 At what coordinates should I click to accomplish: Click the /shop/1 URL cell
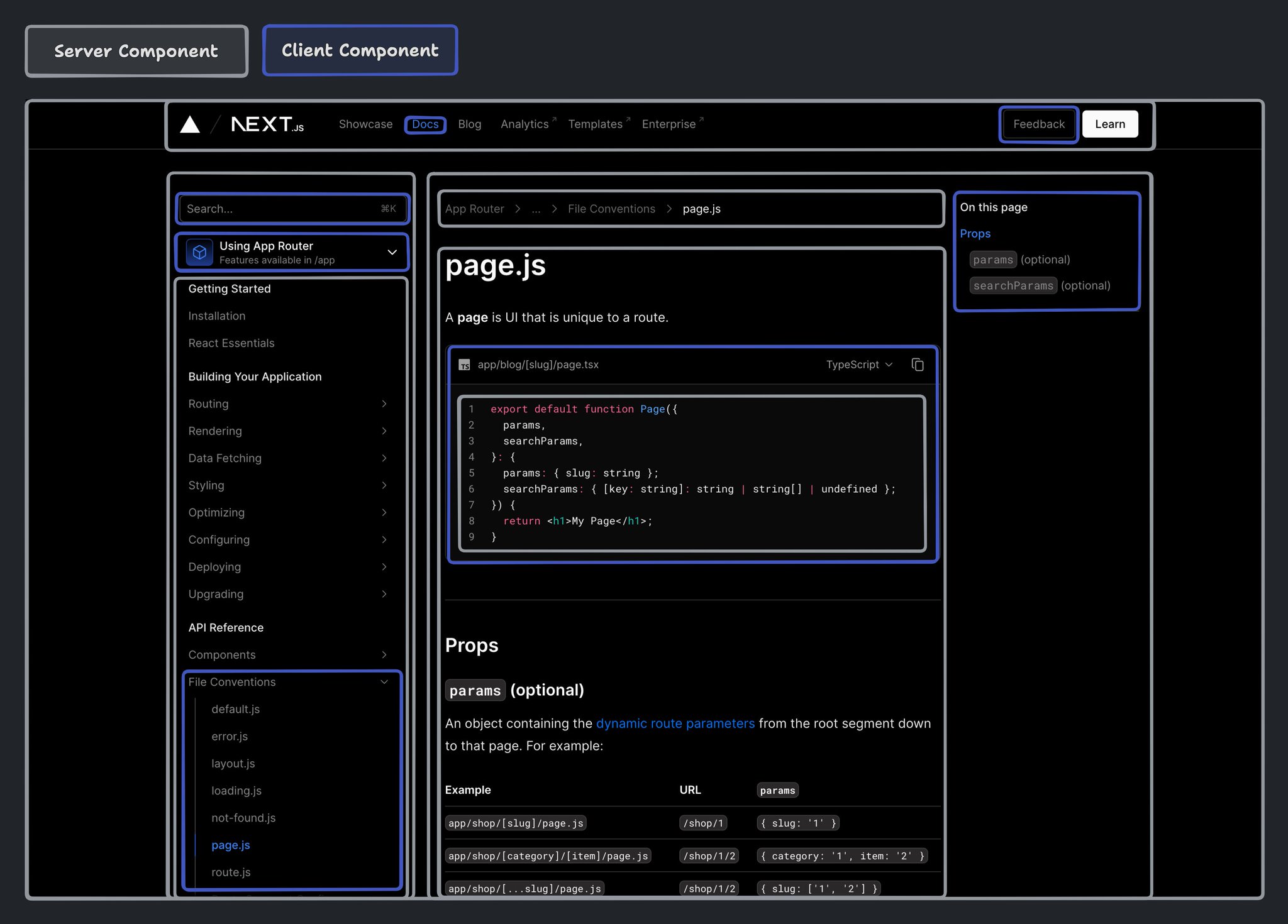[x=703, y=823]
